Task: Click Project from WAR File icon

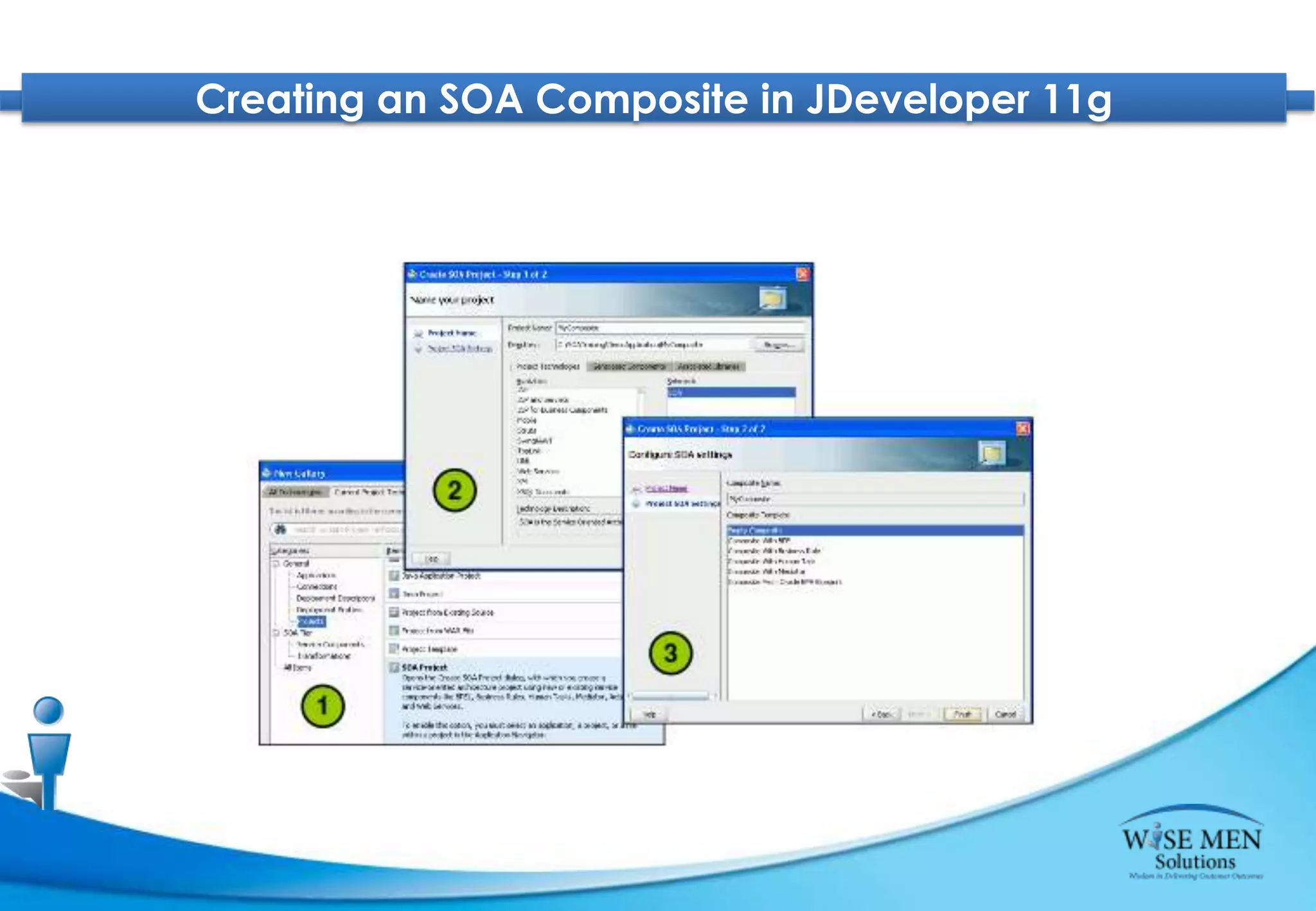Action: (394, 630)
